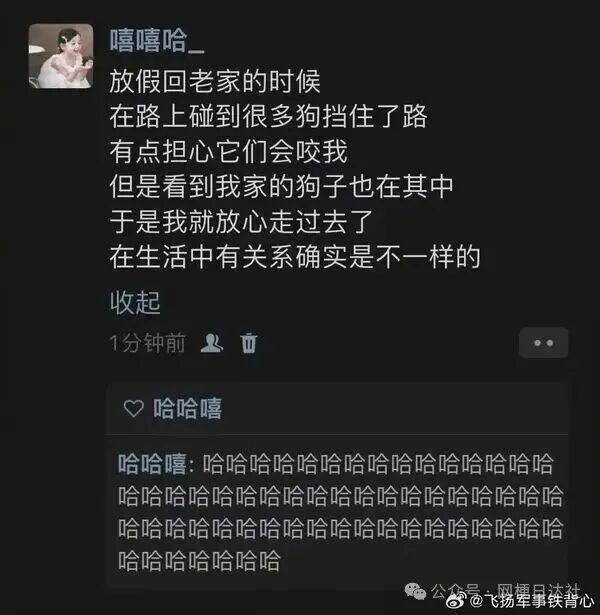The image size is (600, 615).
Task: Click the 1分钟前 timestamp
Action: click(x=147, y=343)
